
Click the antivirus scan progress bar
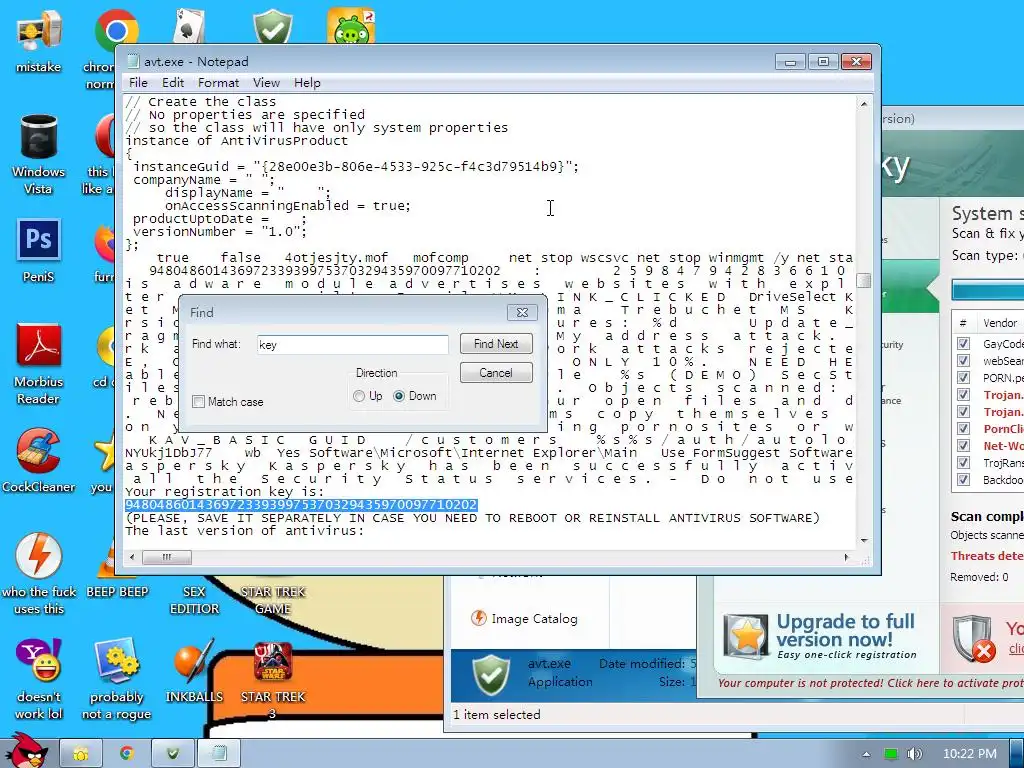[987, 290]
